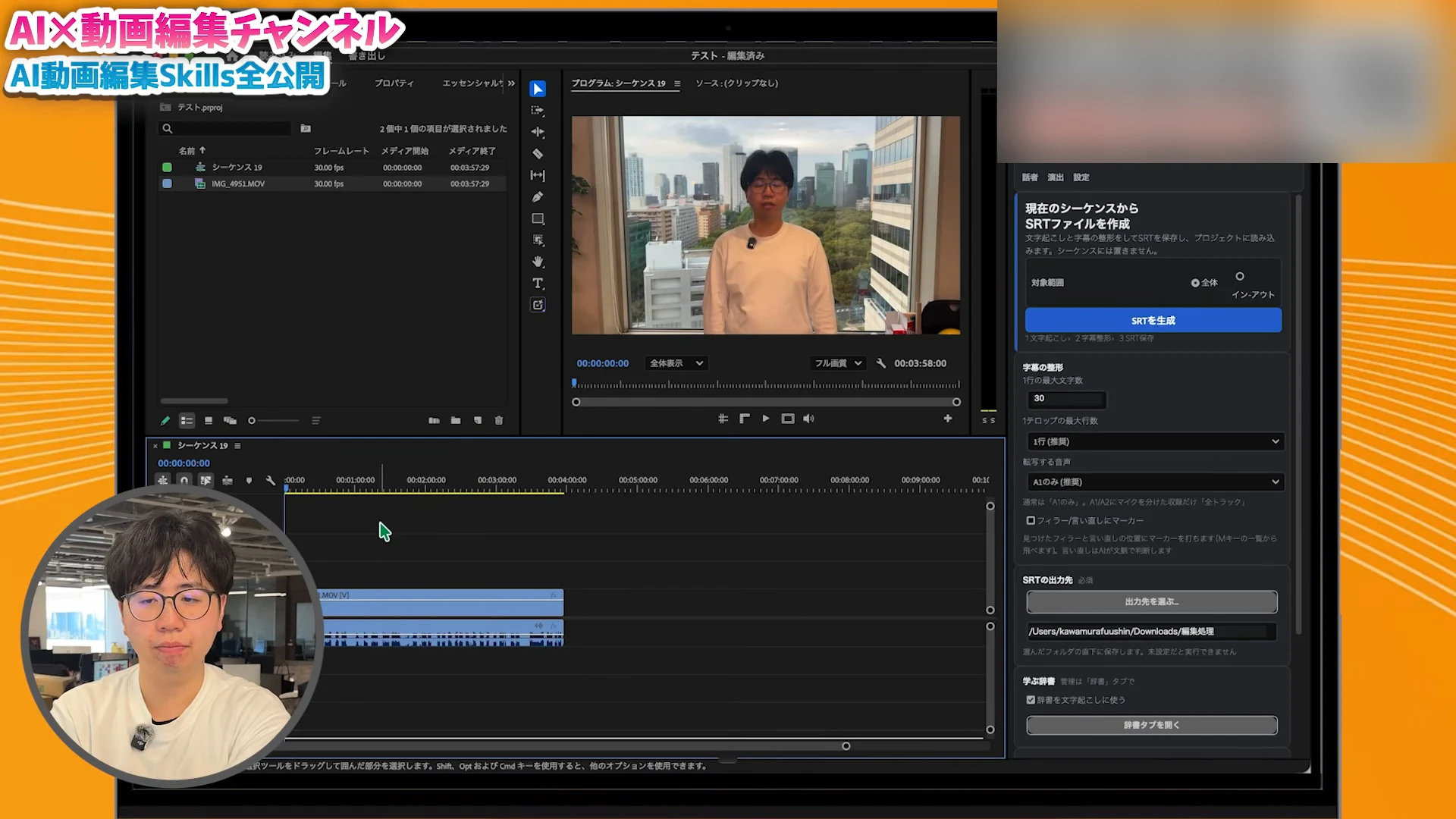This screenshot has height=819, width=1456.
Task: Open the 話者 tab in plugin panel
Action: click(x=1030, y=177)
